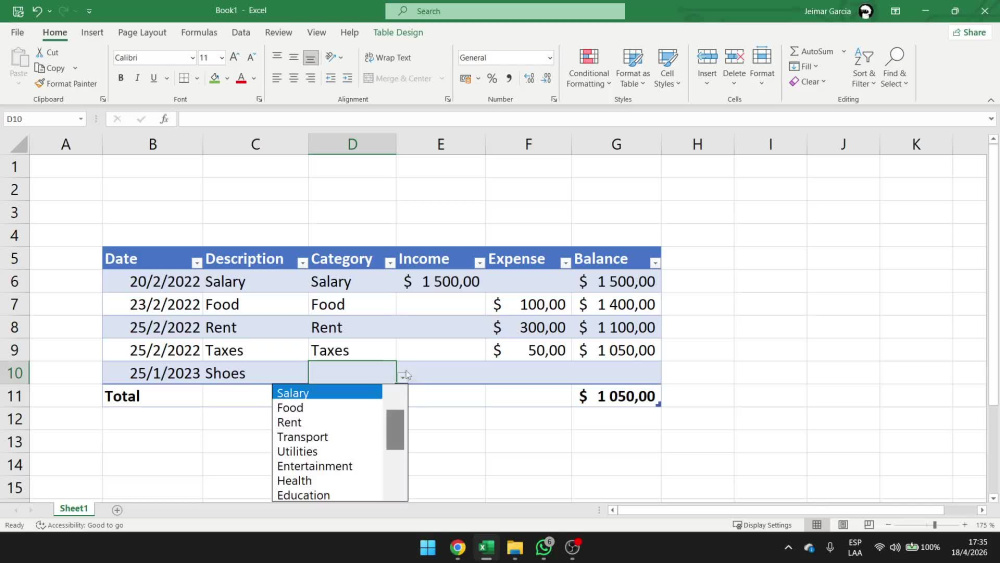
Task: Open the Fill menu in Editing group
Action: pos(804,66)
